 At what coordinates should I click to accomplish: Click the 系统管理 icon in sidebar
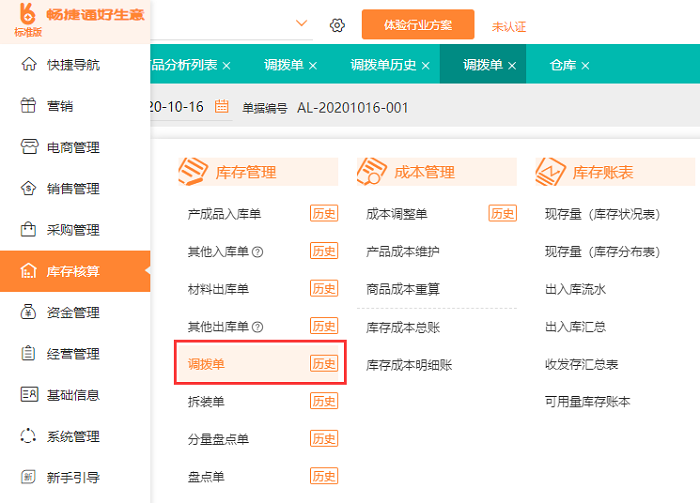coord(28,436)
